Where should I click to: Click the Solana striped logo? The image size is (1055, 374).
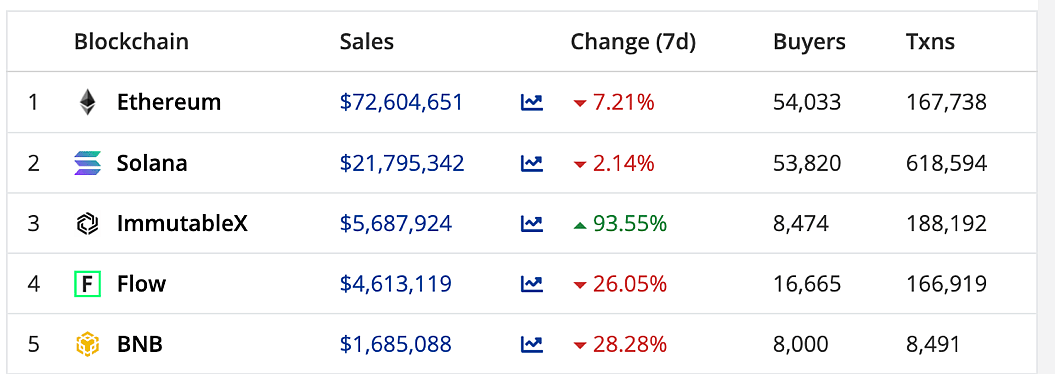click(87, 163)
